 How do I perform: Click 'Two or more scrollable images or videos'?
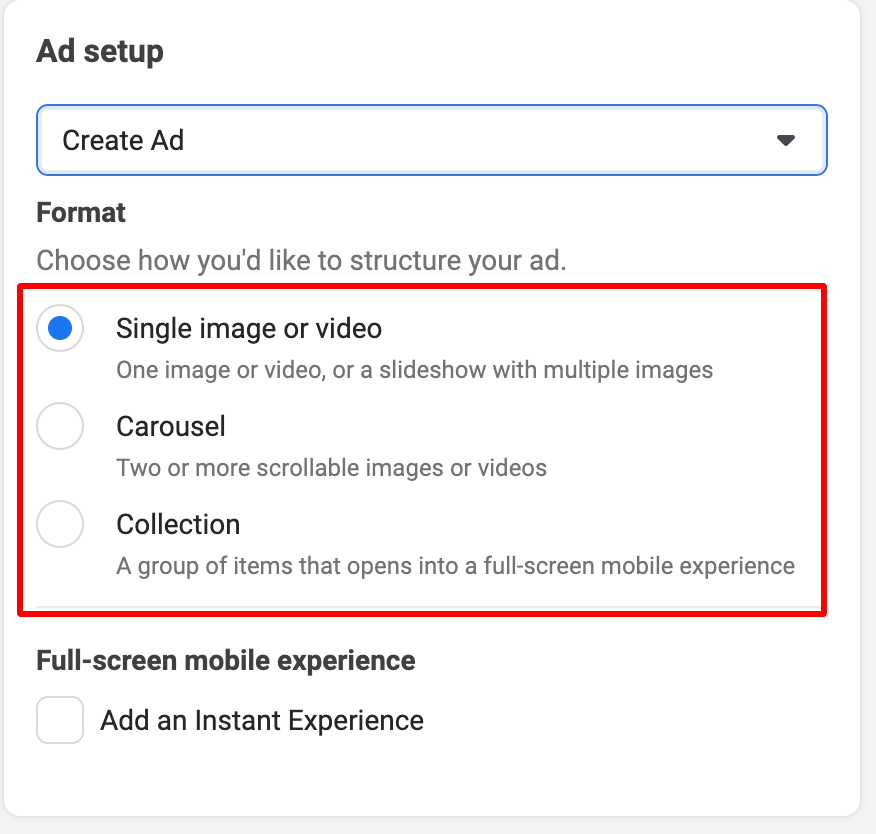pyautogui.click(x=331, y=468)
